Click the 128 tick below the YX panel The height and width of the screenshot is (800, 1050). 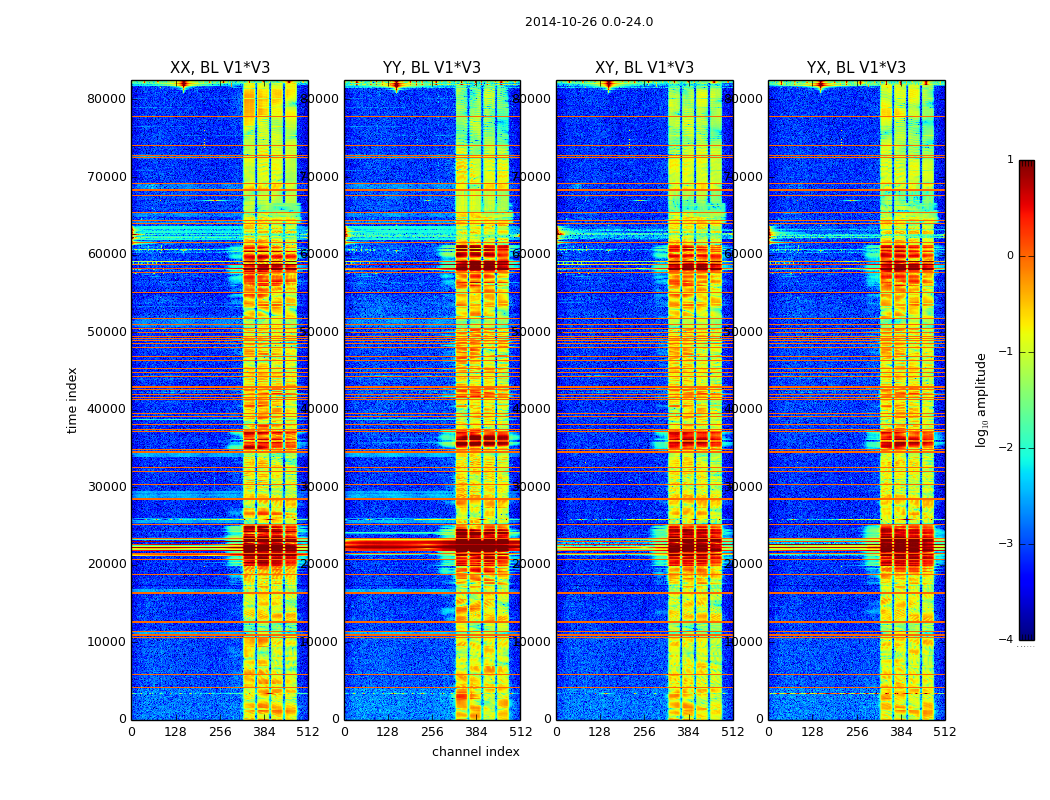(812, 732)
